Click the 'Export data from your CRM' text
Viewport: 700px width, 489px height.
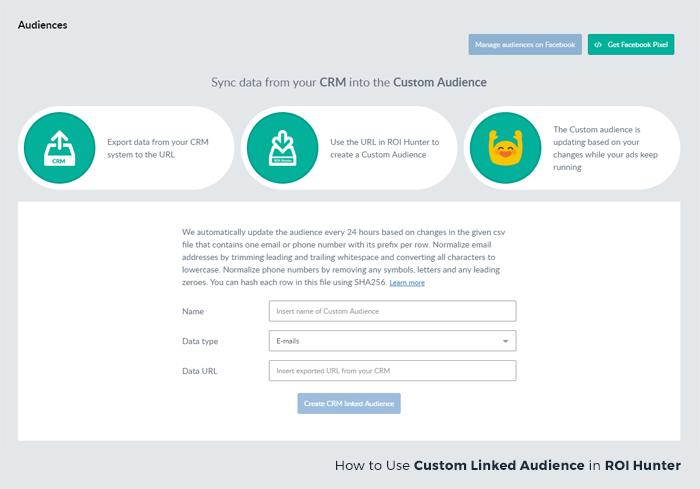coord(158,148)
